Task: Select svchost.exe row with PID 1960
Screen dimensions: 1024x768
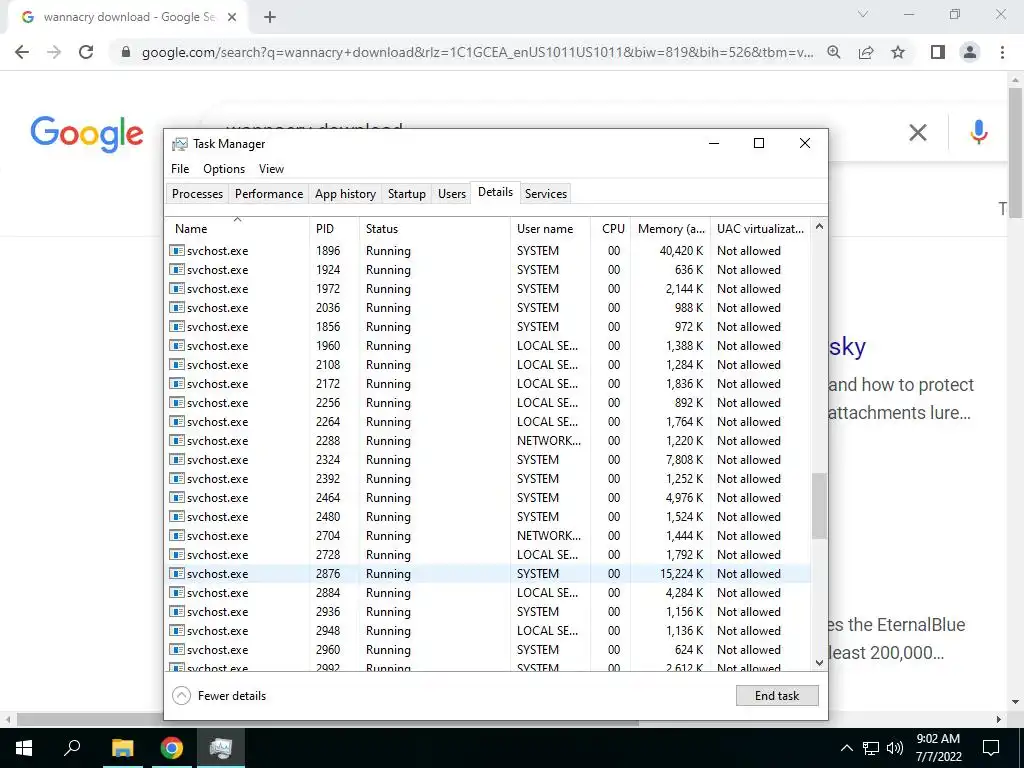Action: point(488,345)
